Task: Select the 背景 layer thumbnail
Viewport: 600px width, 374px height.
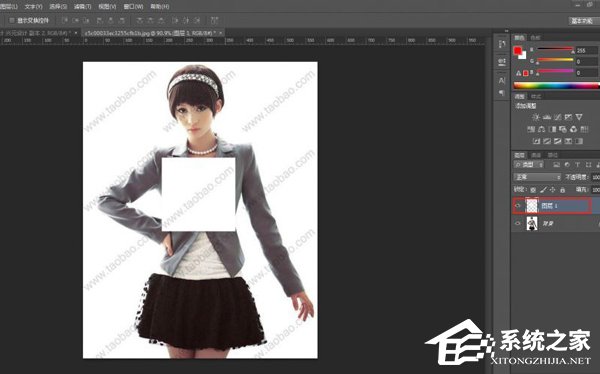Action: pyautogui.click(x=532, y=223)
